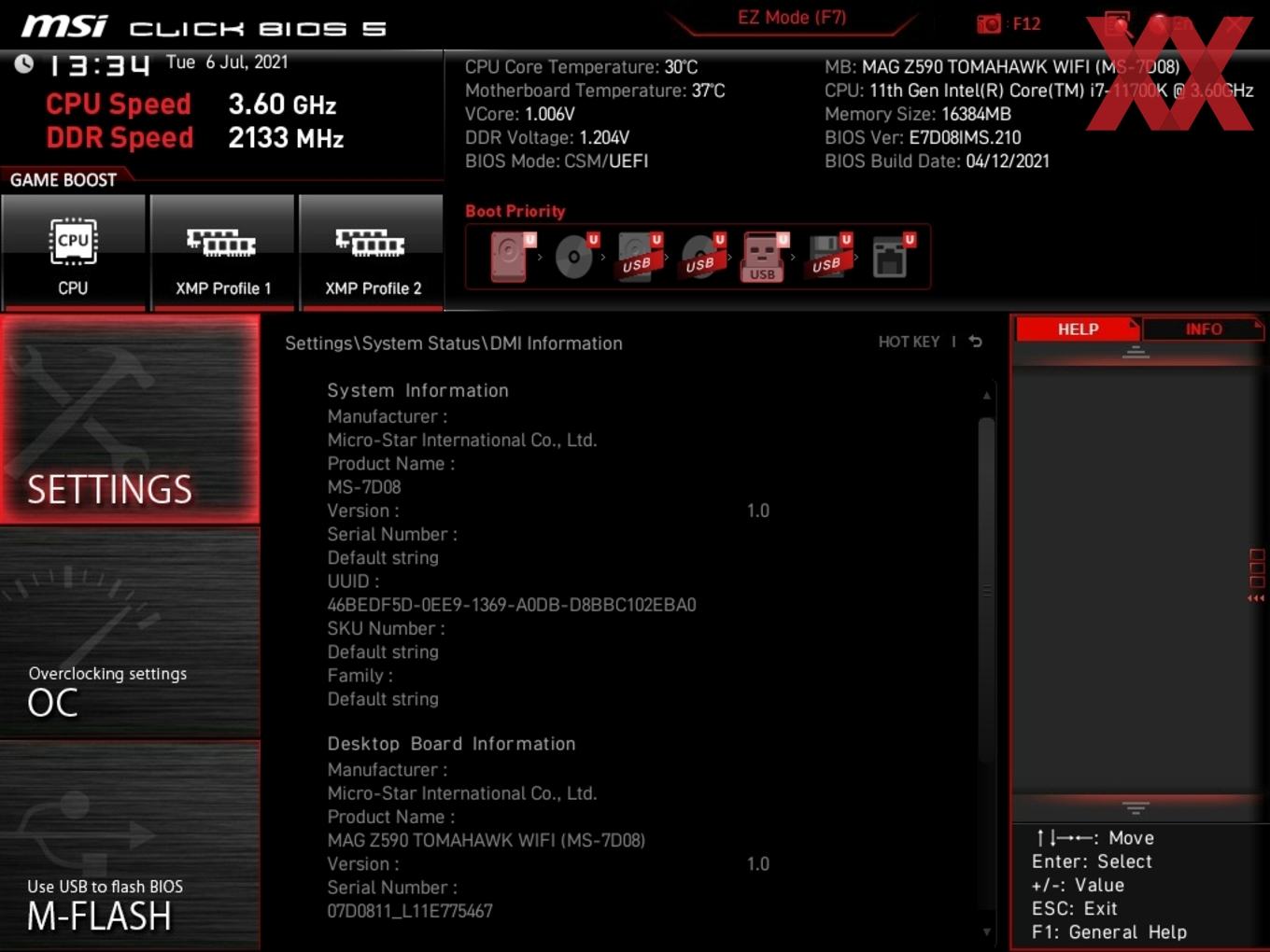
Task: Click the clock icon beside the time
Action: 24,63
